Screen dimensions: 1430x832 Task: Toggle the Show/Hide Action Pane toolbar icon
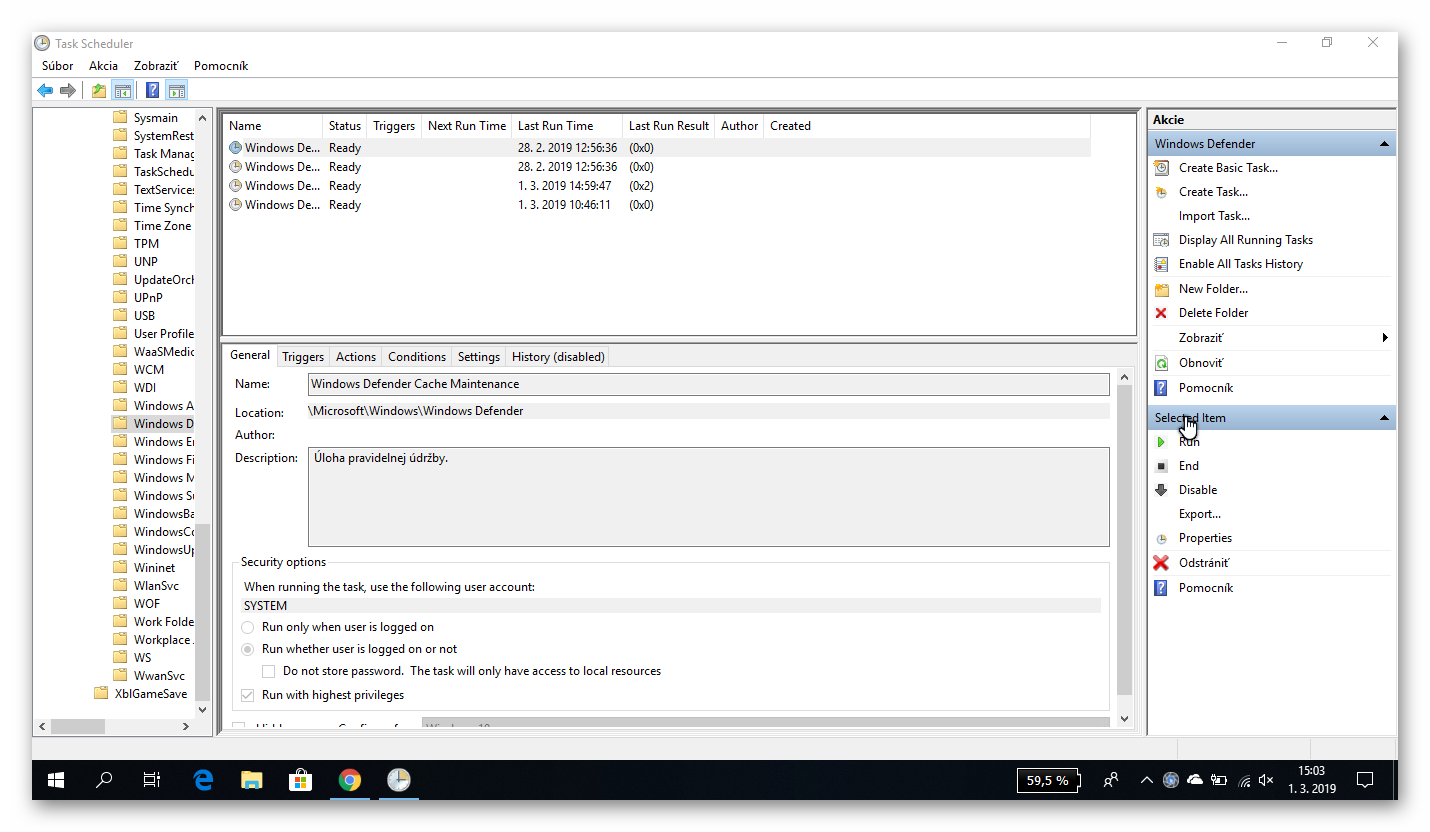point(177,91)
